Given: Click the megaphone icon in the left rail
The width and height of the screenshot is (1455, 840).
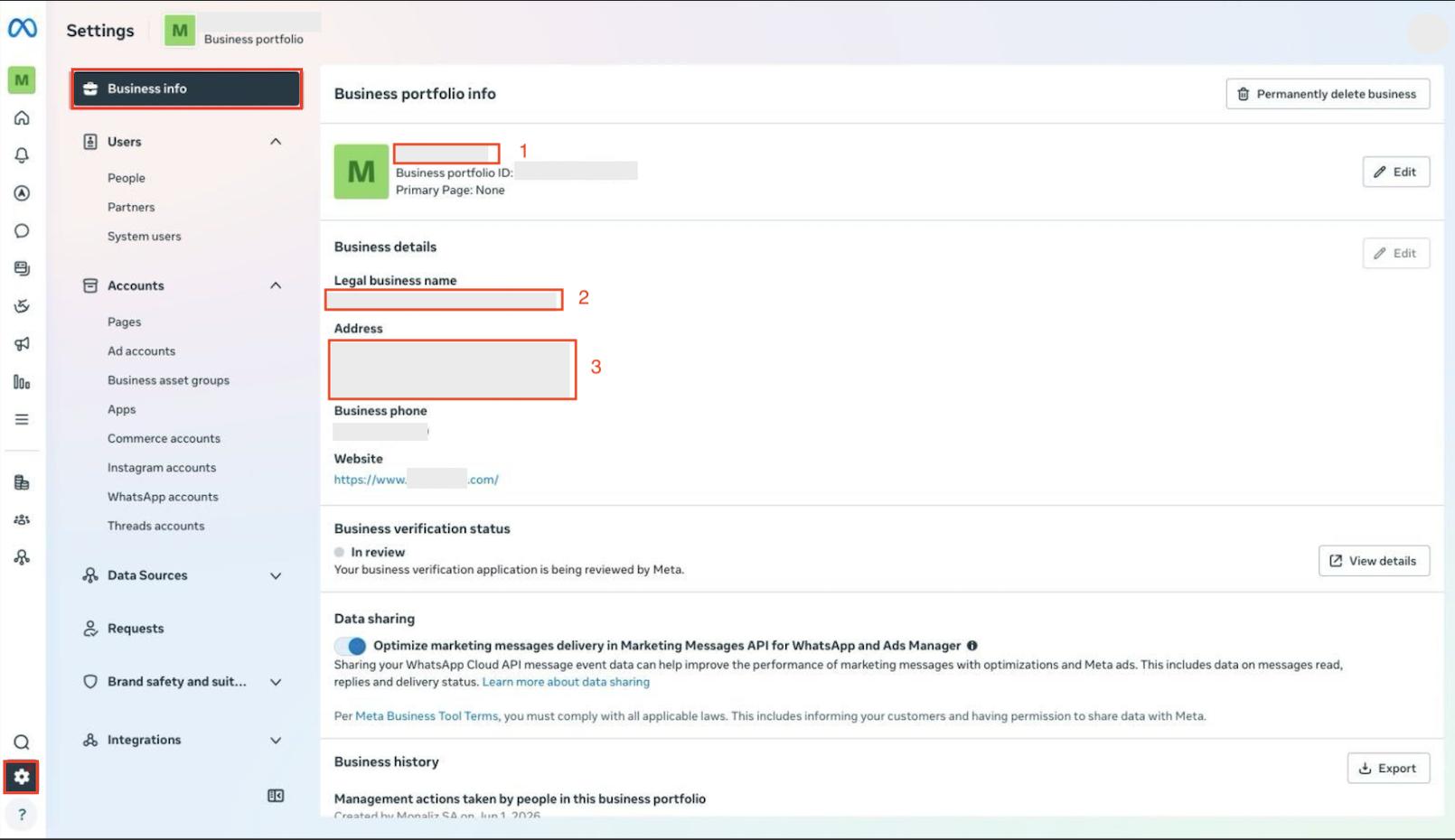Looking at the screenshot, I should tap(22, 344).
